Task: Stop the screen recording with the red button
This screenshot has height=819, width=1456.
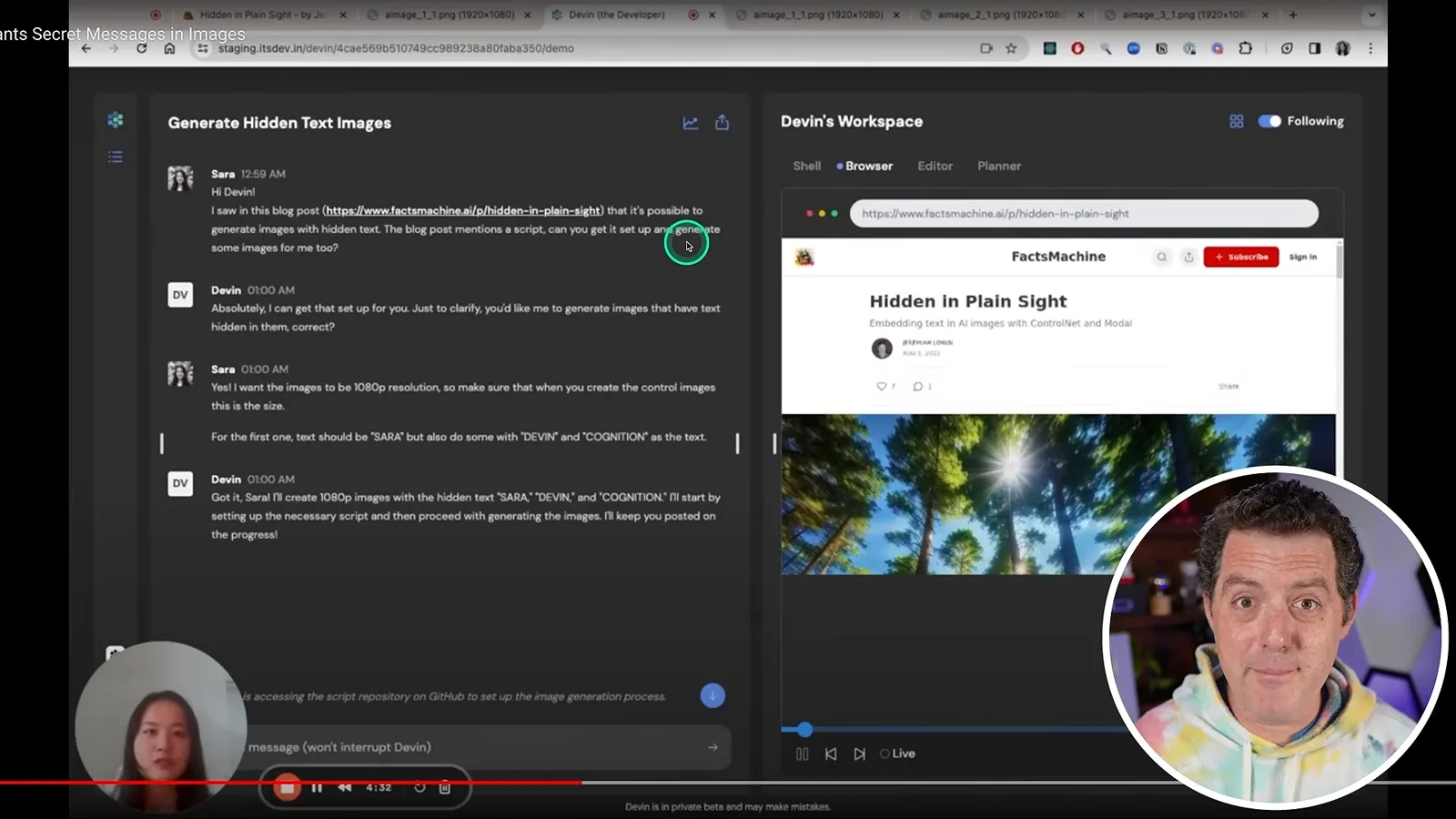Action: pos(287,787)
